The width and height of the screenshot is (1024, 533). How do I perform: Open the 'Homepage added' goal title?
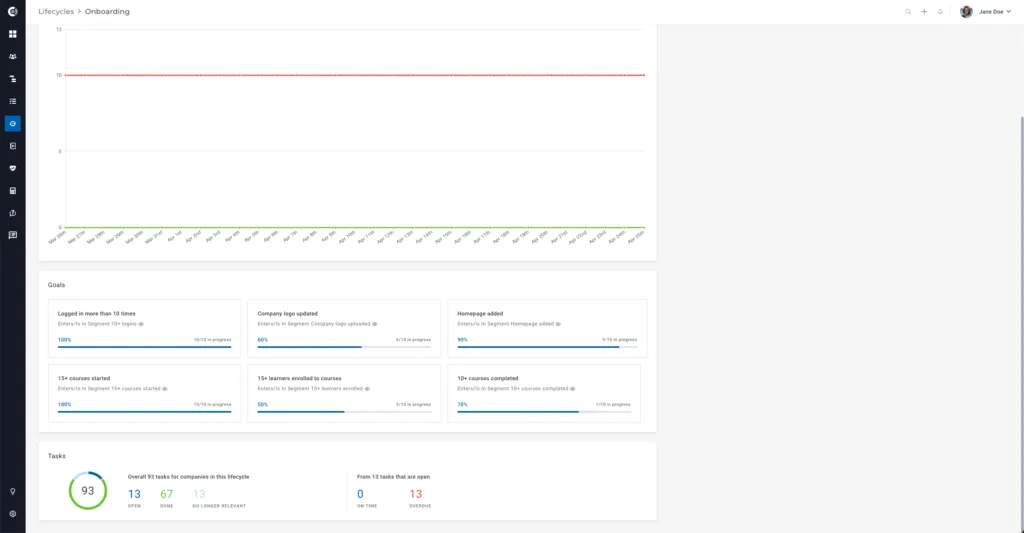[480, 314]
